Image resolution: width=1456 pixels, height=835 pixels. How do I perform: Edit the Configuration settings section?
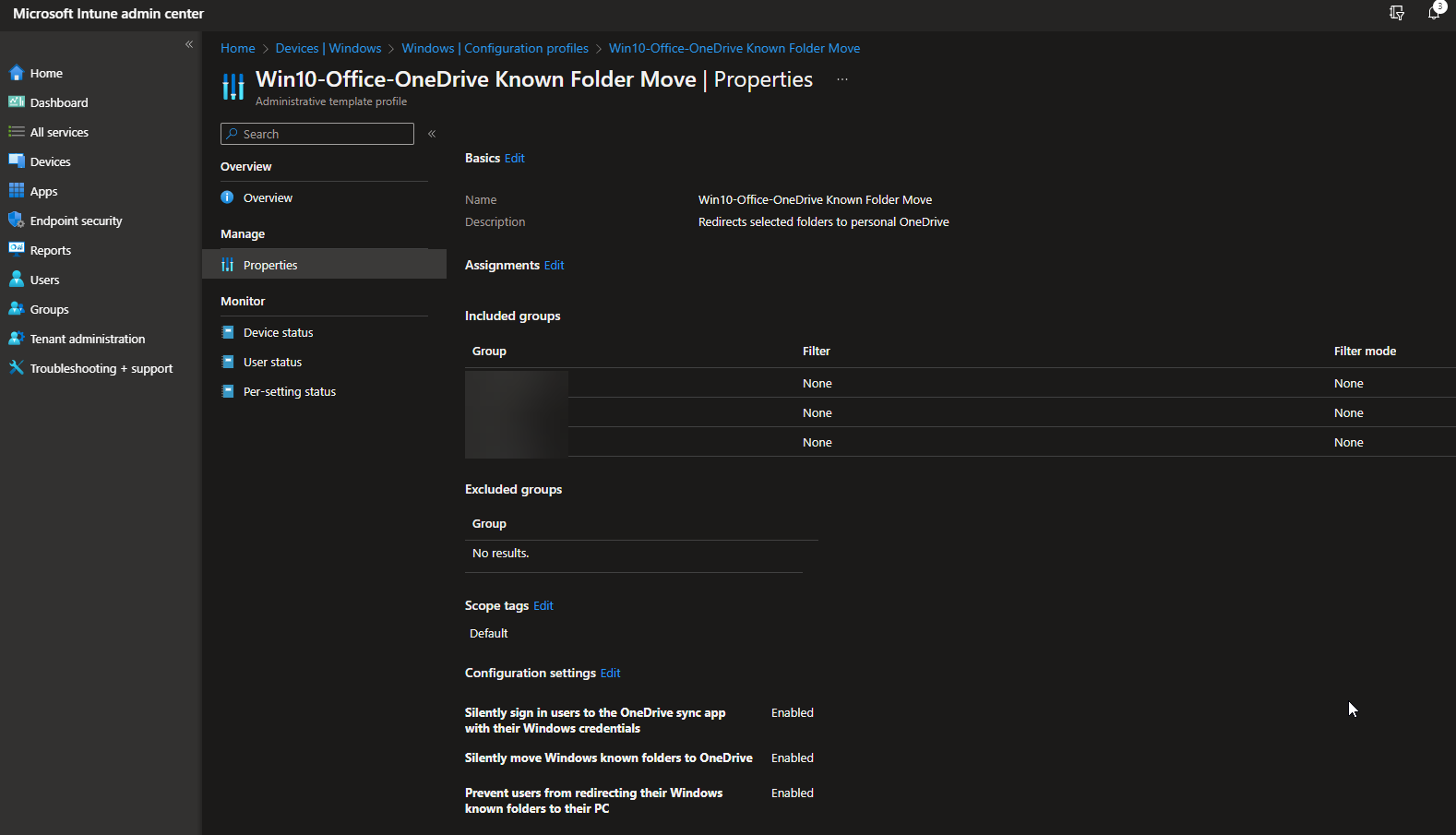click(611, 673)
